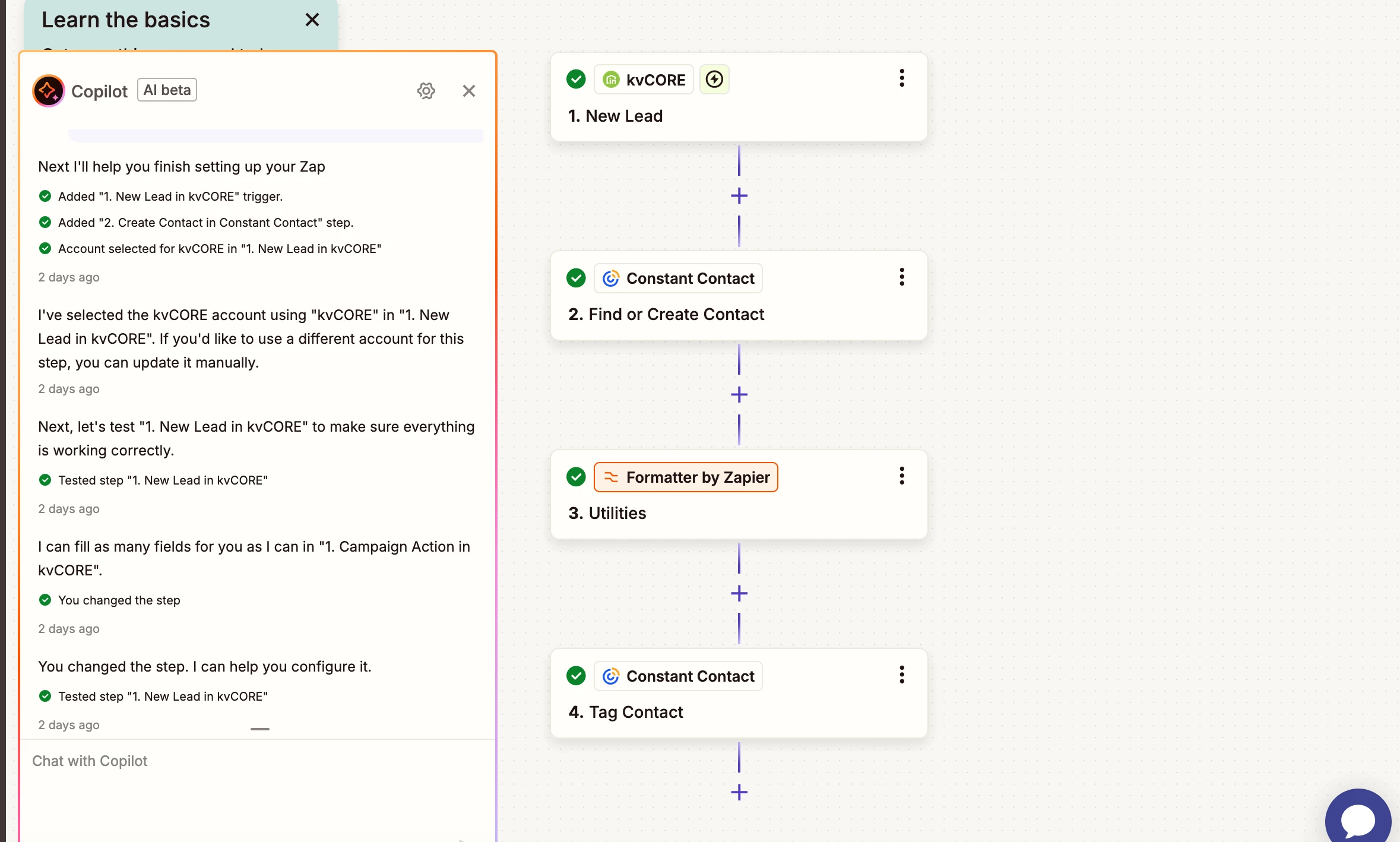
Task: Click green status check on step 1
Action: pyautogui.click(x=576, y=79)
